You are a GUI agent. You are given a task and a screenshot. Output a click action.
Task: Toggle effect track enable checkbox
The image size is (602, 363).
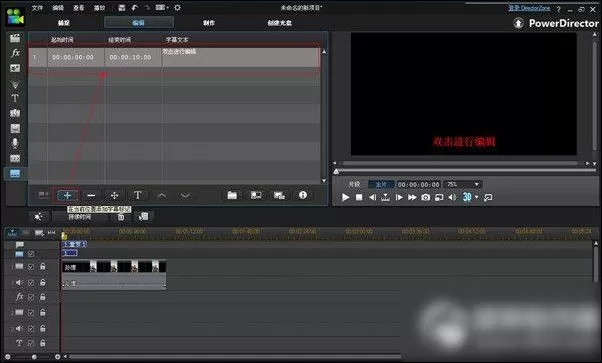tap(31, 297)
